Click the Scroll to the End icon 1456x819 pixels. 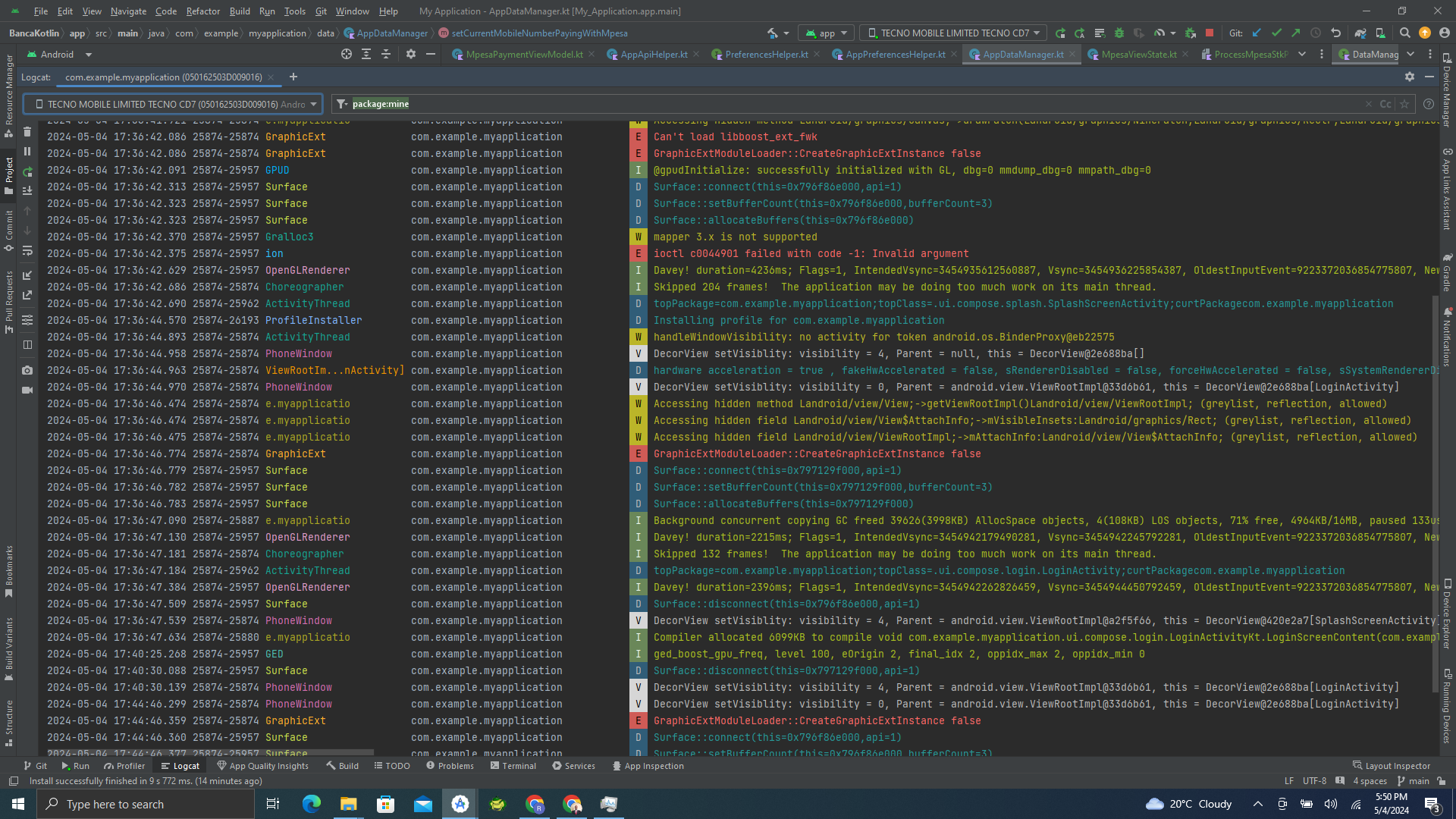point(27,191)
